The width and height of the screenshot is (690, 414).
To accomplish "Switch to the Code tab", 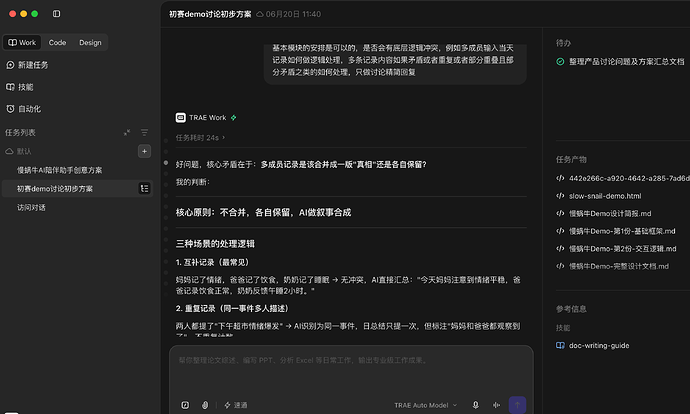I will coord(57,42).
